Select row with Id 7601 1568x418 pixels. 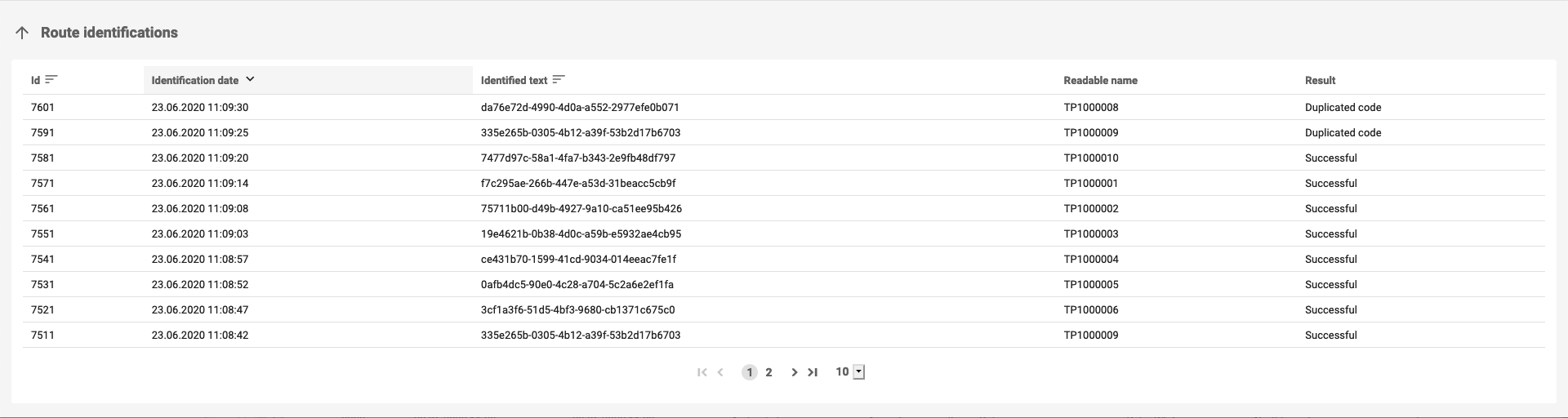click(x=42, y=107)
